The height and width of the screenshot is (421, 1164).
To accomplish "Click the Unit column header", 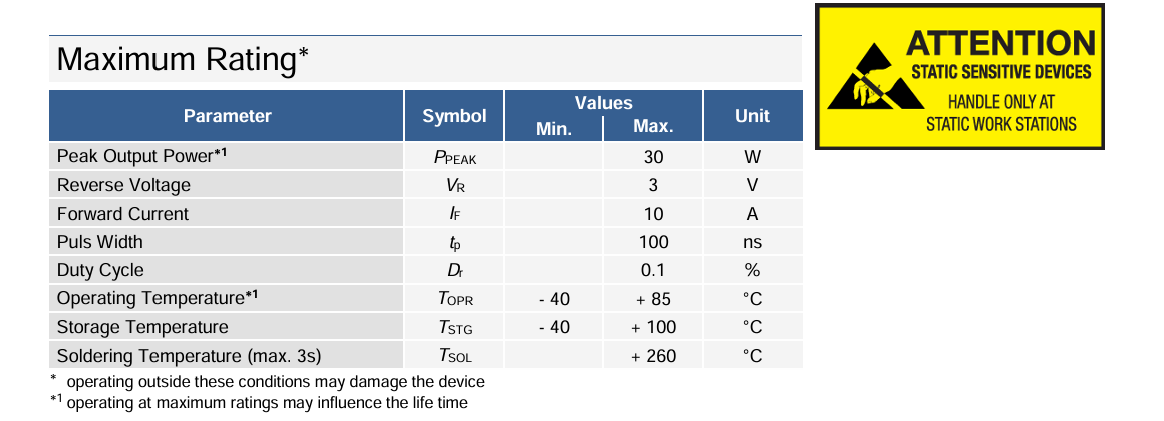I will (x=752, y=116).
